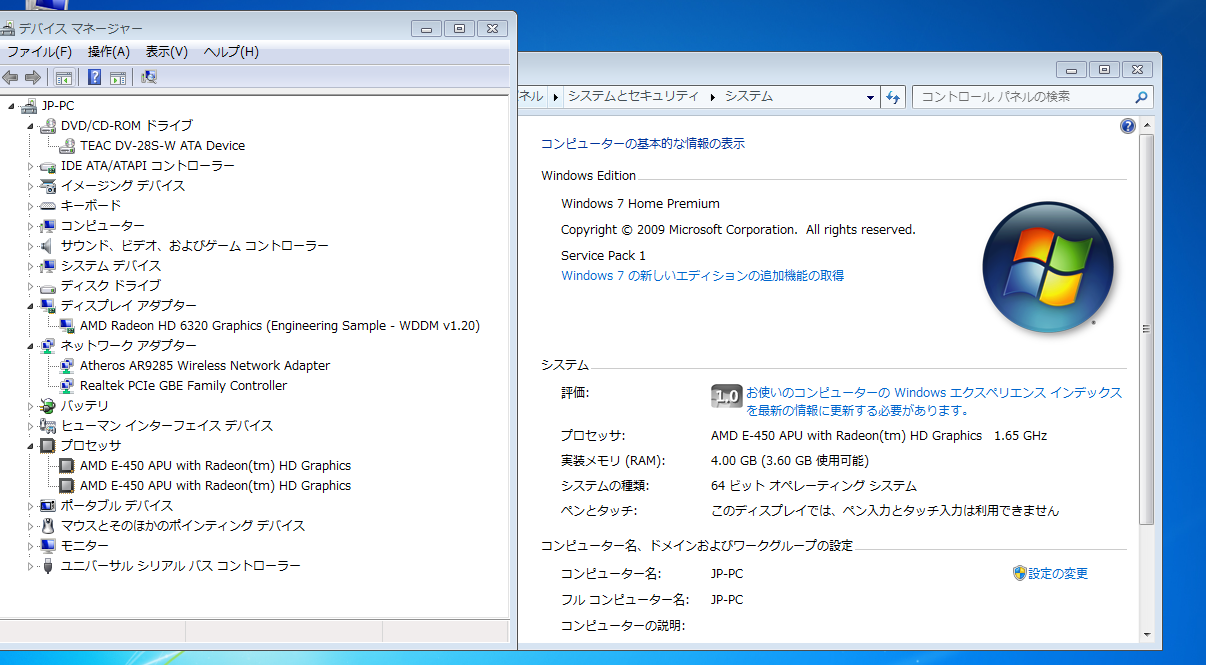
Task: Click the disk drives category icon
Action: 47,286
